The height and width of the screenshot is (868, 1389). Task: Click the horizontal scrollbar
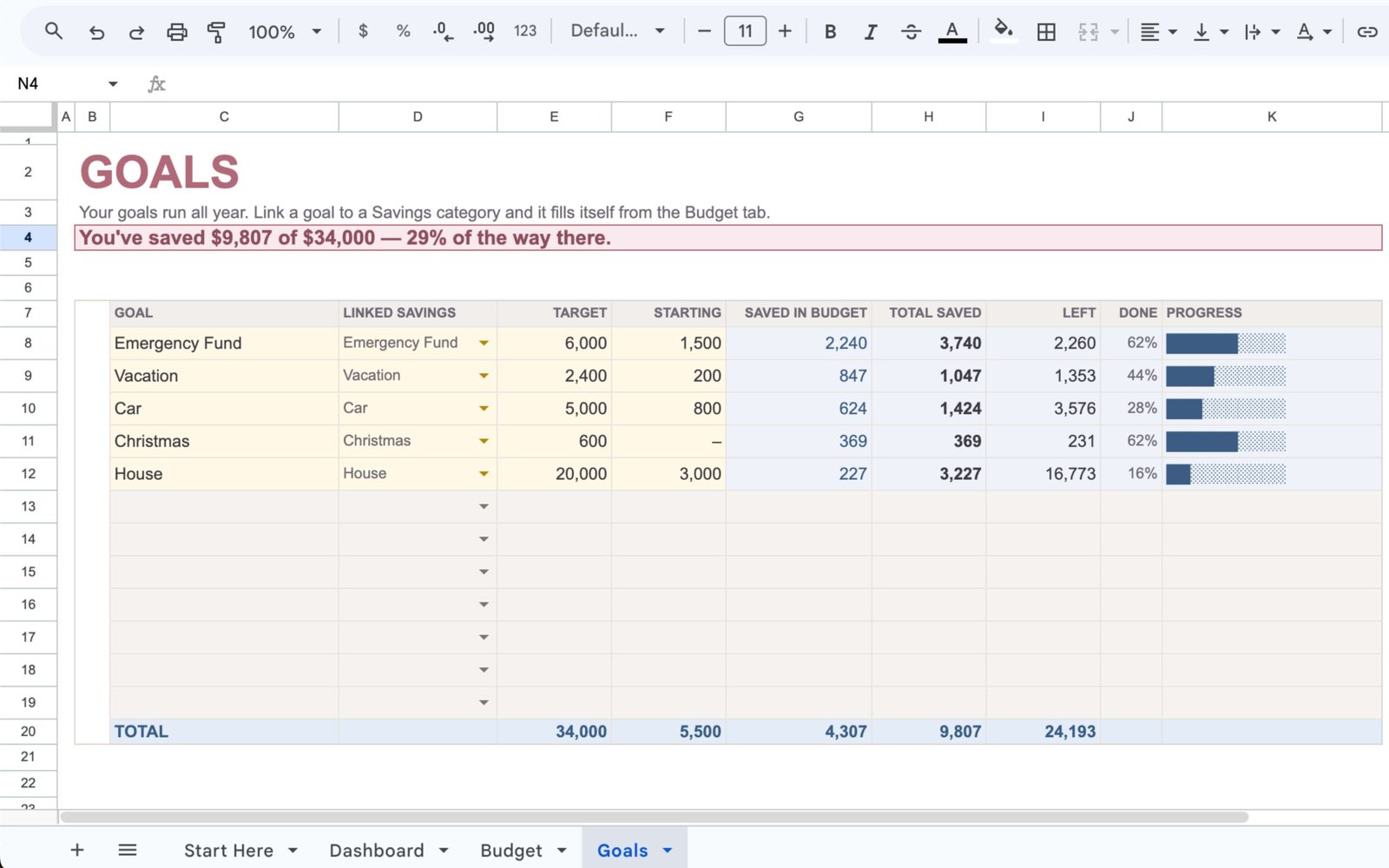[654, 817]
